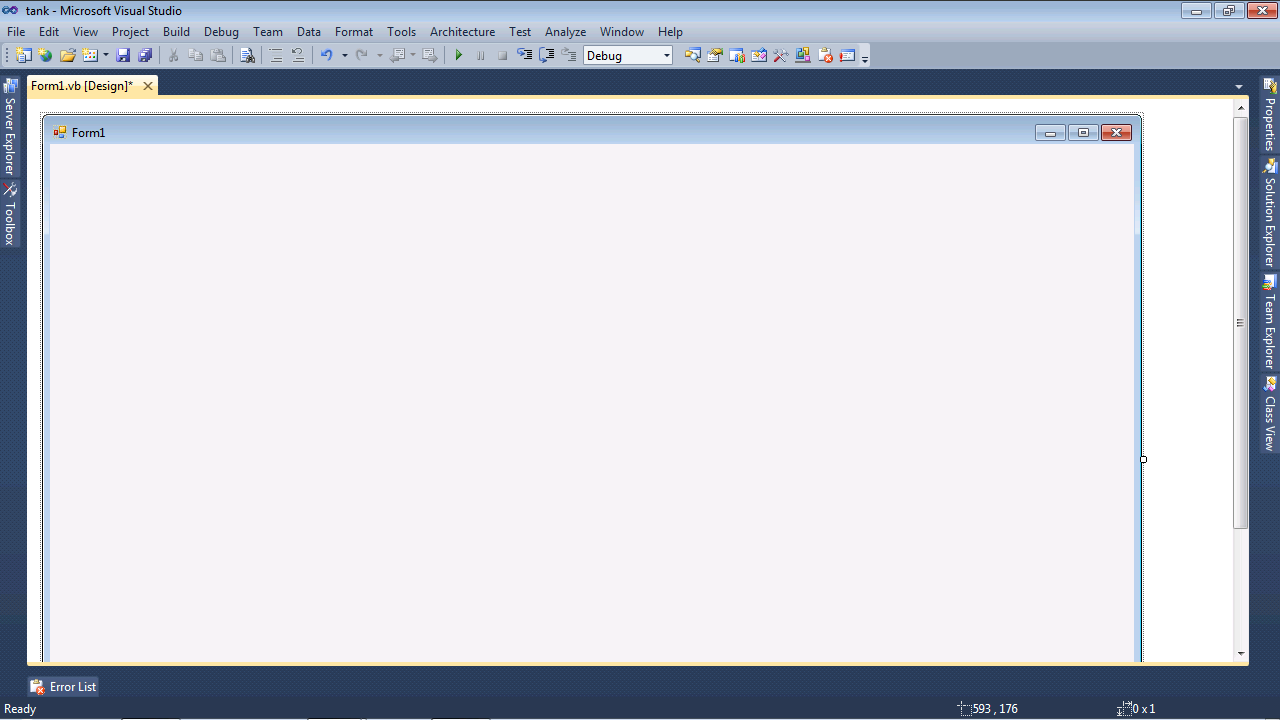Click the Save All icon
The height and width of the screenshot is (720, 1280).
coord(145,56)
